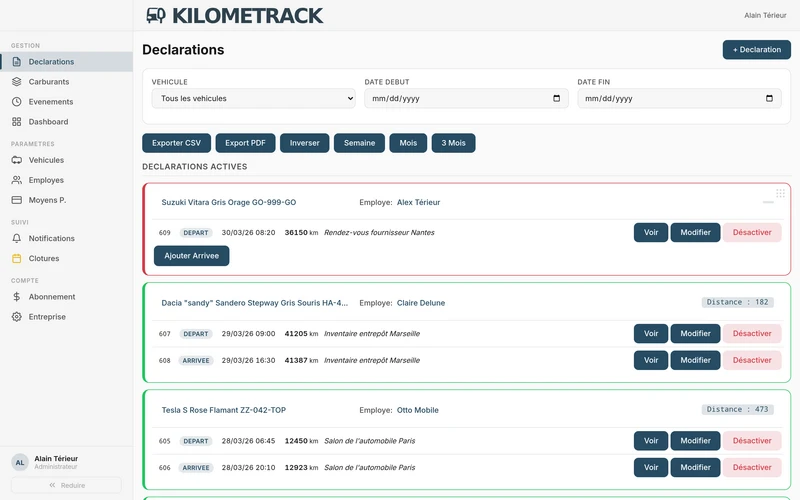
Task: Open Date debut calendar picker icon
Action: pyautogui.click(x=557, y=98)
